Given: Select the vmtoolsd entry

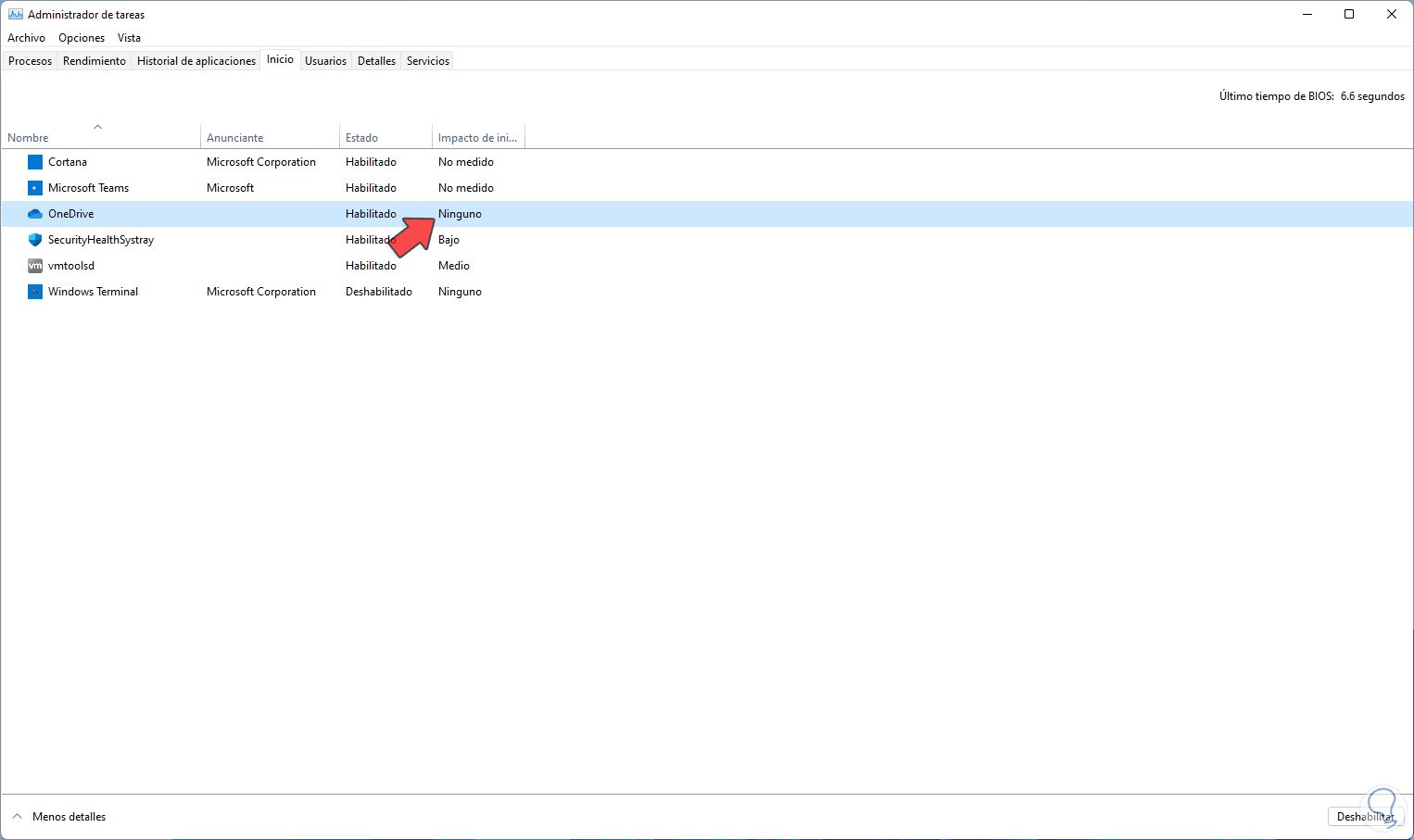Looking at the screenshot, I should pos(71,266).
